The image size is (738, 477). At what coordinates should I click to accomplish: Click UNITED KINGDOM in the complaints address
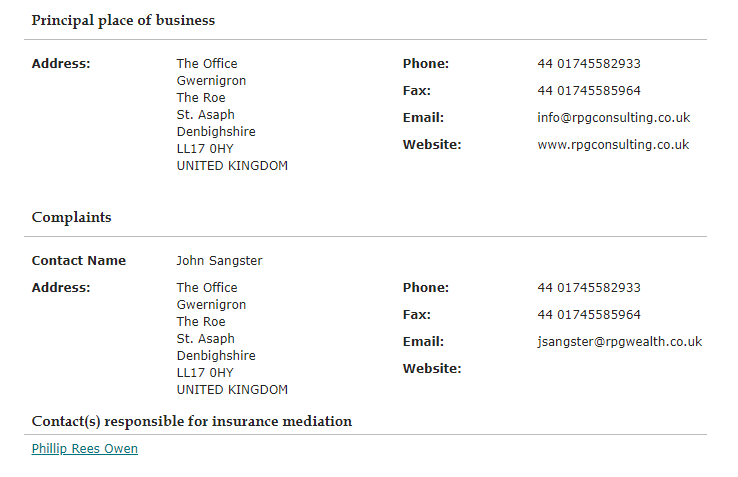click(x=232, y=390)
